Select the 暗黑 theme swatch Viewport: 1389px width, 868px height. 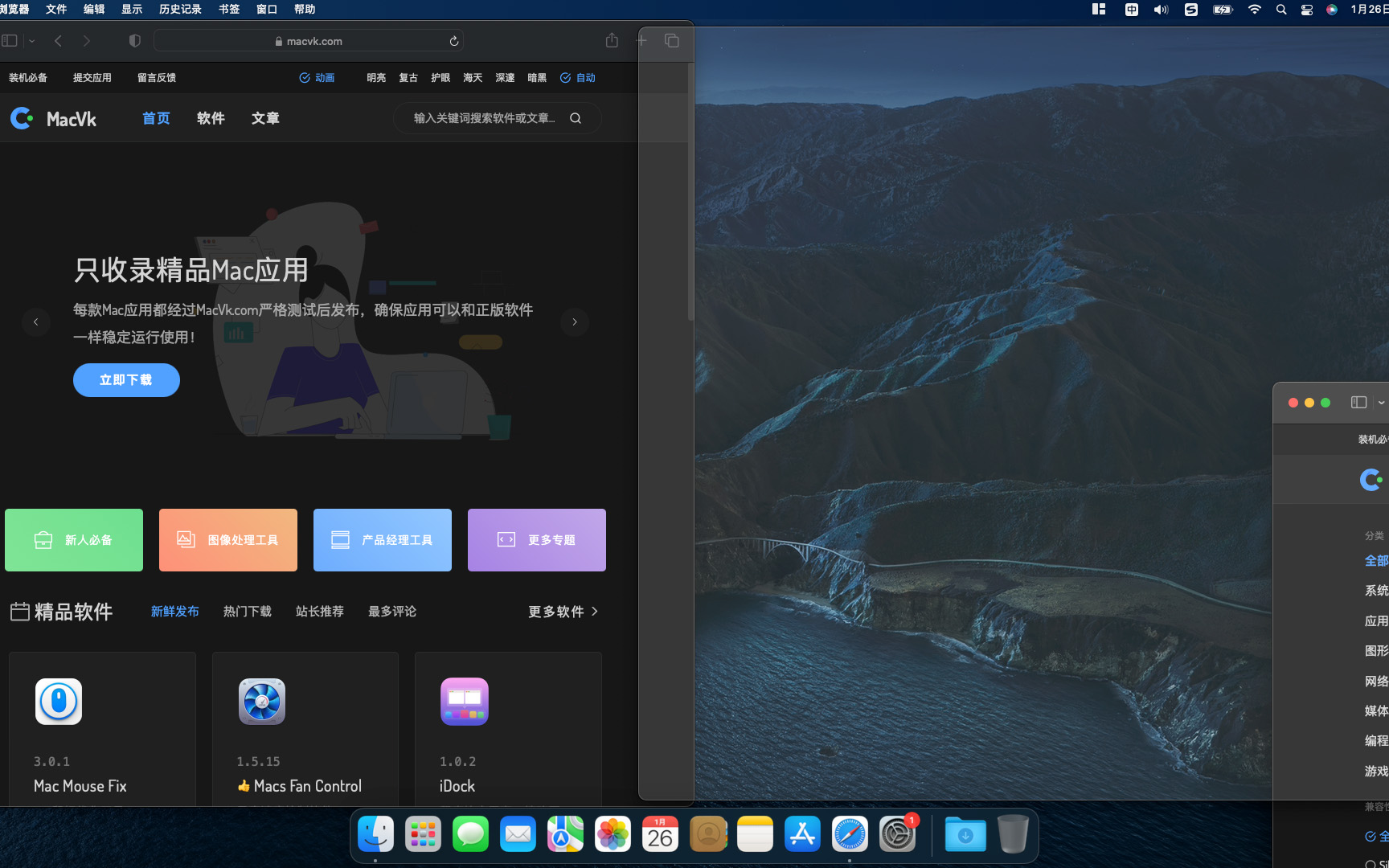coord(536,77)
